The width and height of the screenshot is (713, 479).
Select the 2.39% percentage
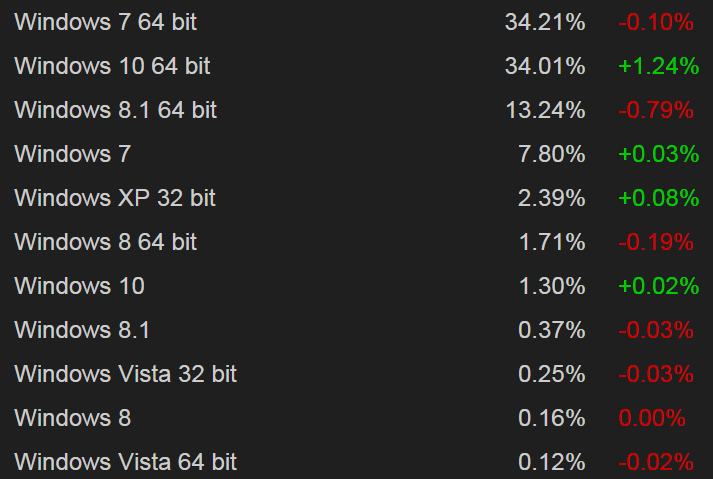pos(551,198)
